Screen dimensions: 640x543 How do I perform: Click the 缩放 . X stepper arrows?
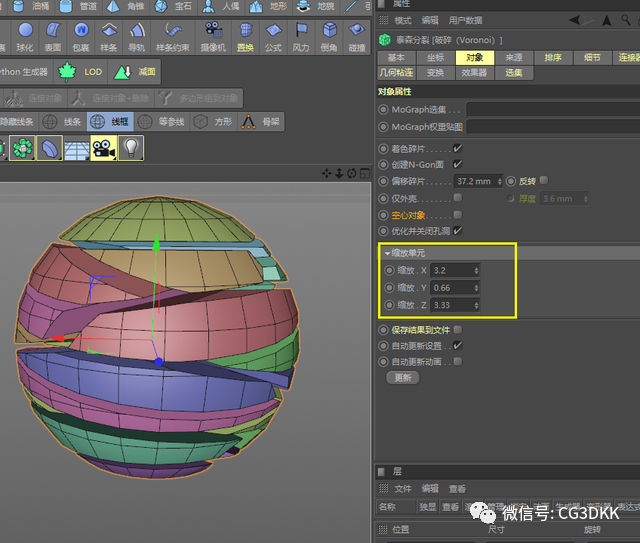pyautogui.click(x=476, y=270)
